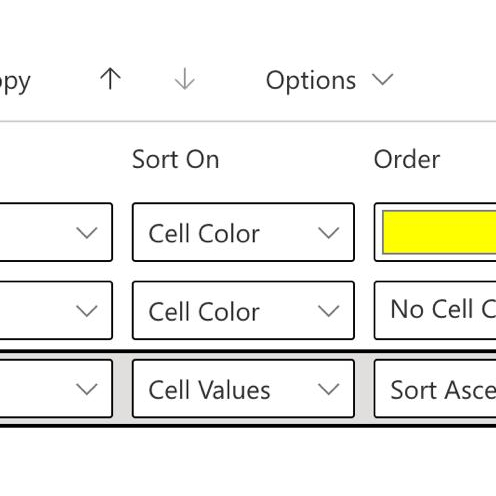The image size is (496, 496).
Task: Open the No Cell Color order dropdown
Action: point(435,310)
